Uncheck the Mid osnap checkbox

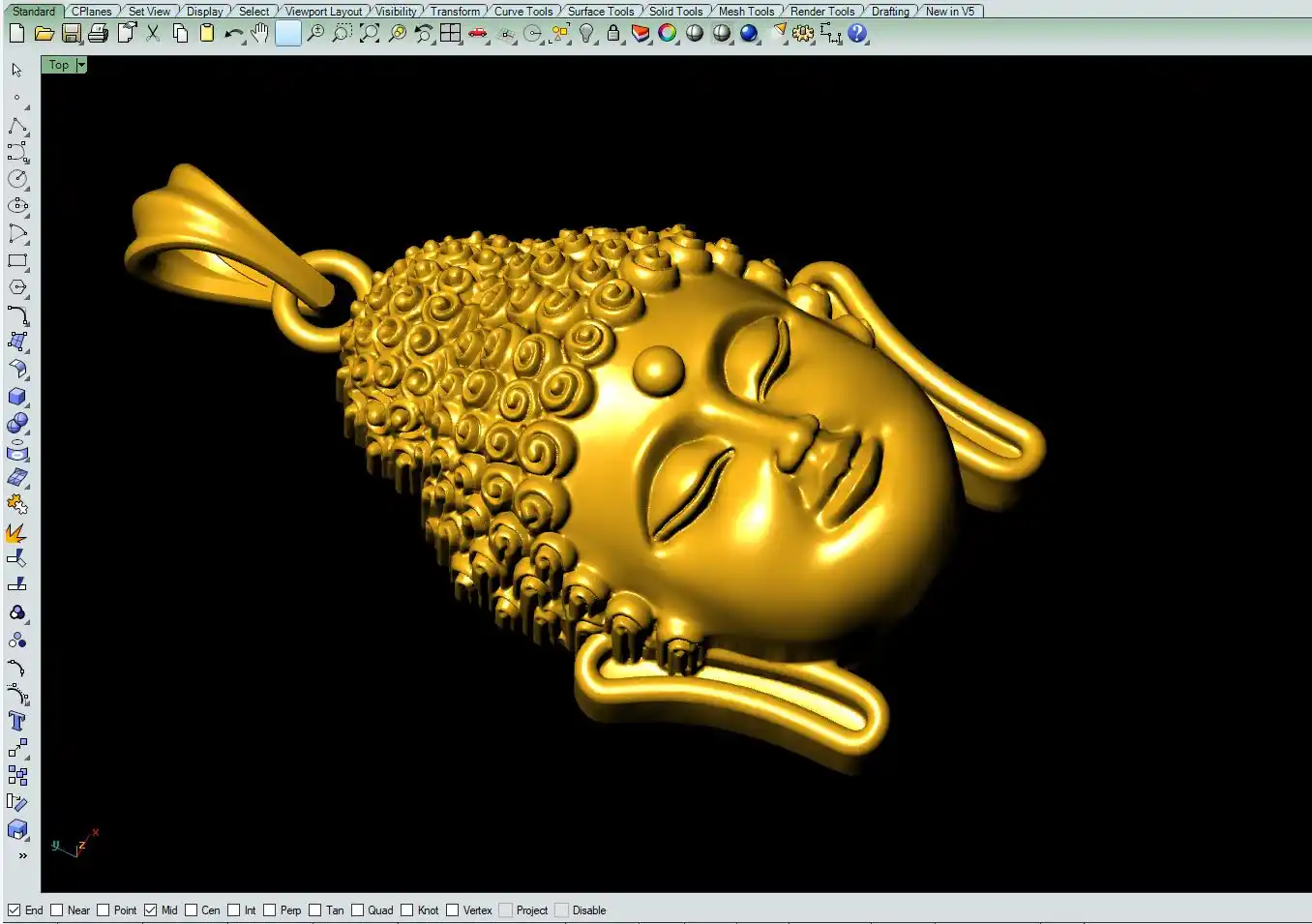point(151,910)
